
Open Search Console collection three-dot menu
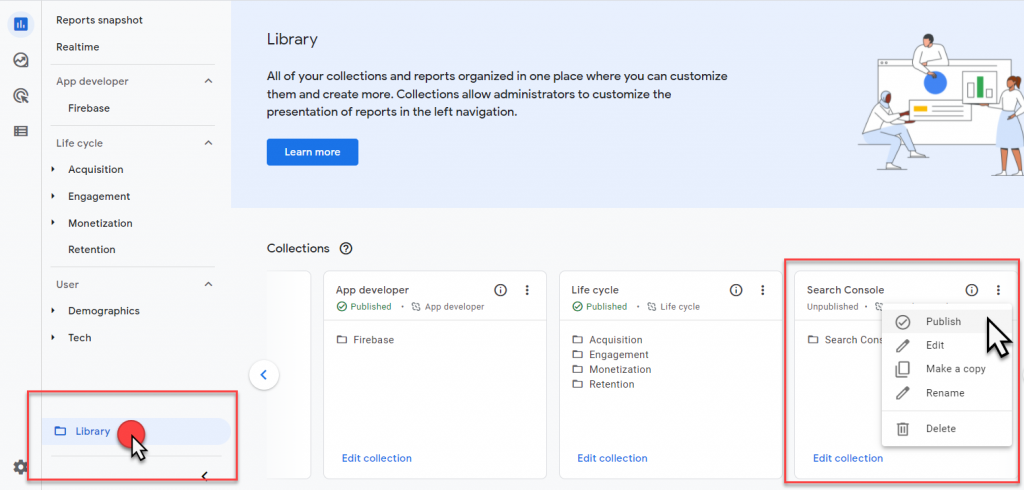[998, 290]
